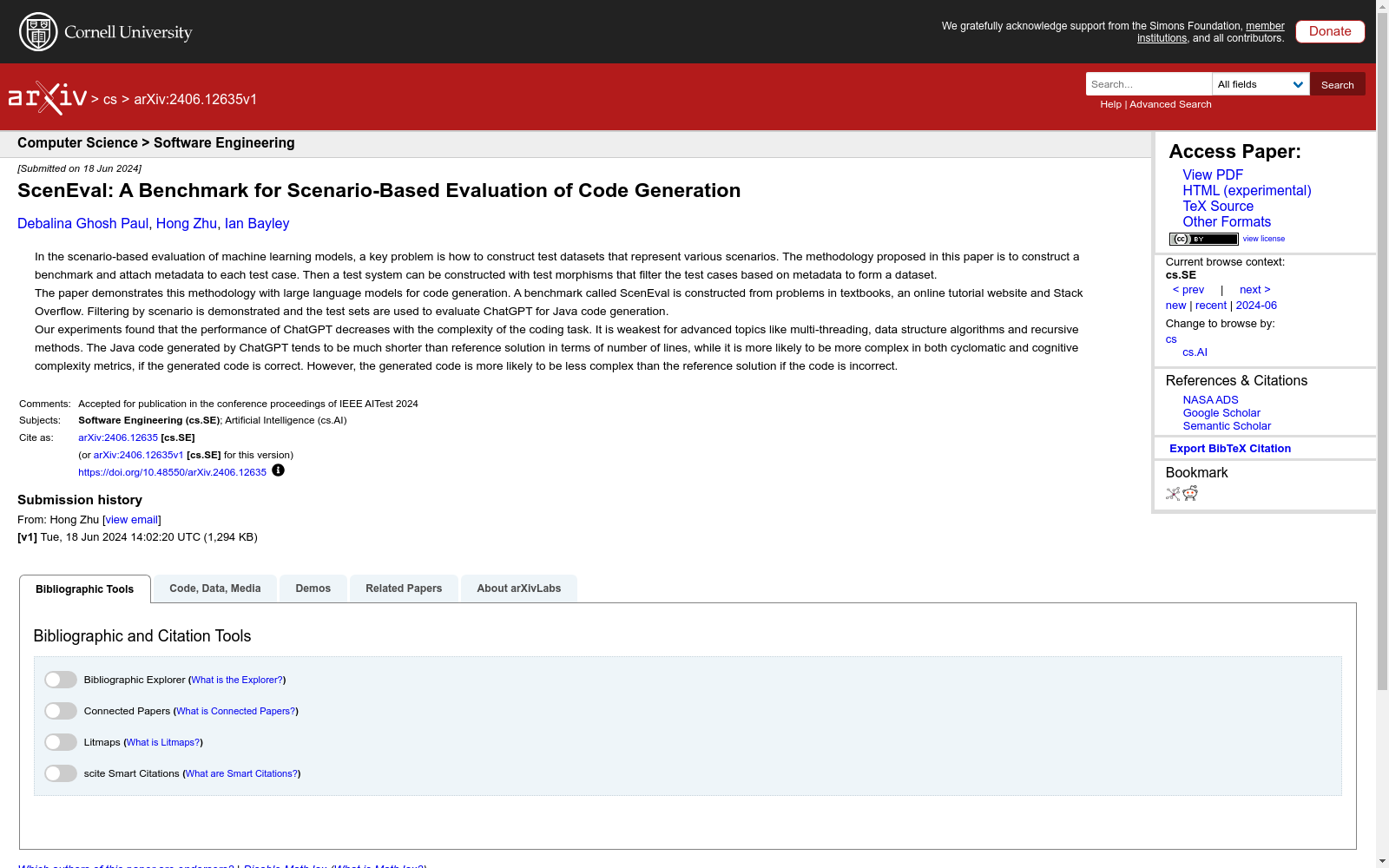Open the recent listings link
This screenshot has width=1389, height=868.
coord(1211,306)
